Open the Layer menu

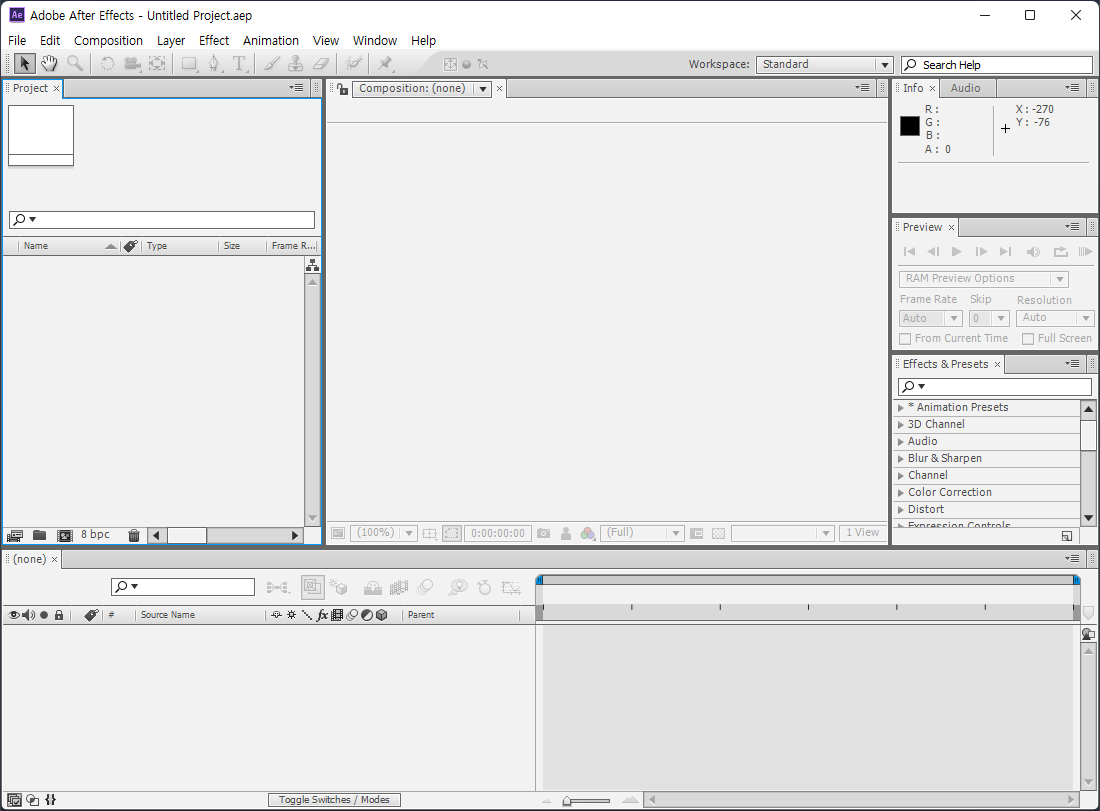(170, 41)
